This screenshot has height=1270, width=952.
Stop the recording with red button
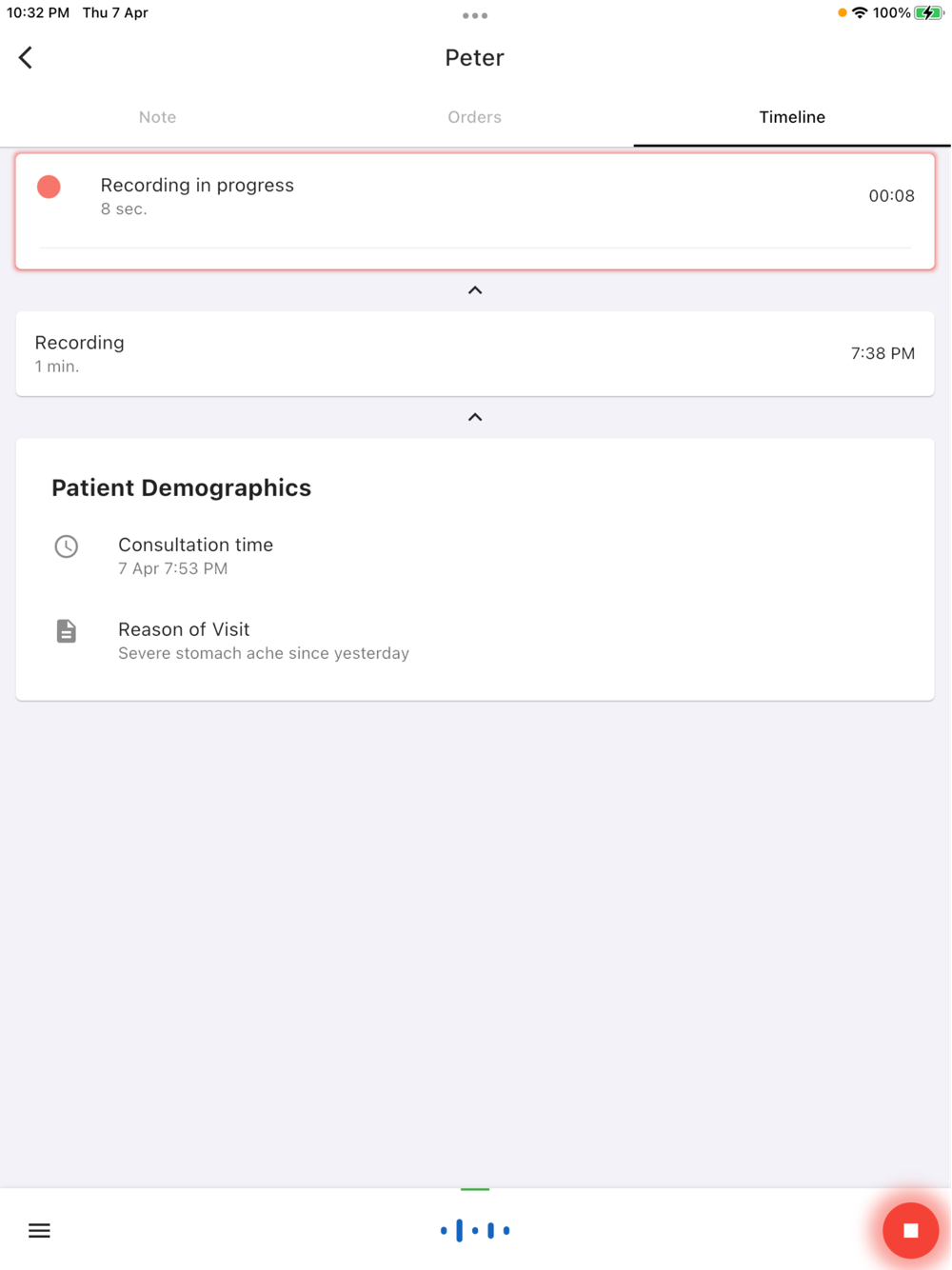point(910,1231)
